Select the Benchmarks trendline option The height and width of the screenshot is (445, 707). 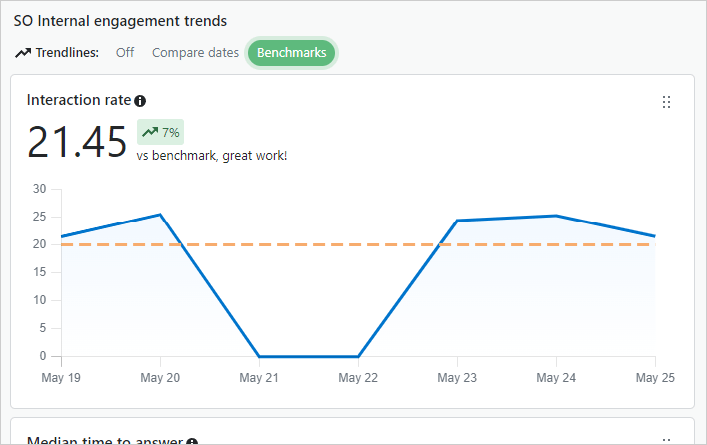click(292, 53)
